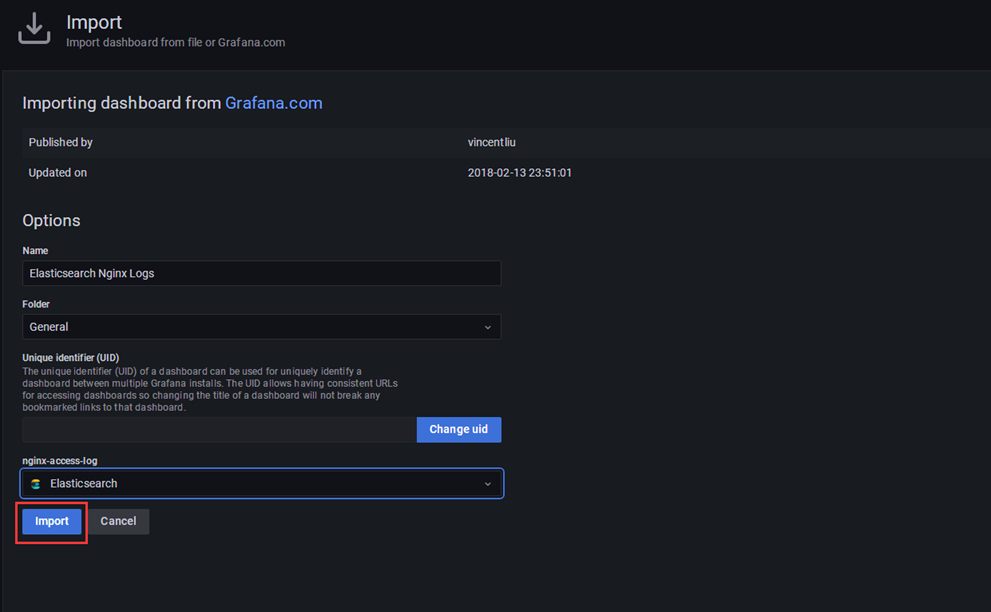Click the 'vincentliu' publisher value
This screenshot has width=991, height=612.
492,142
